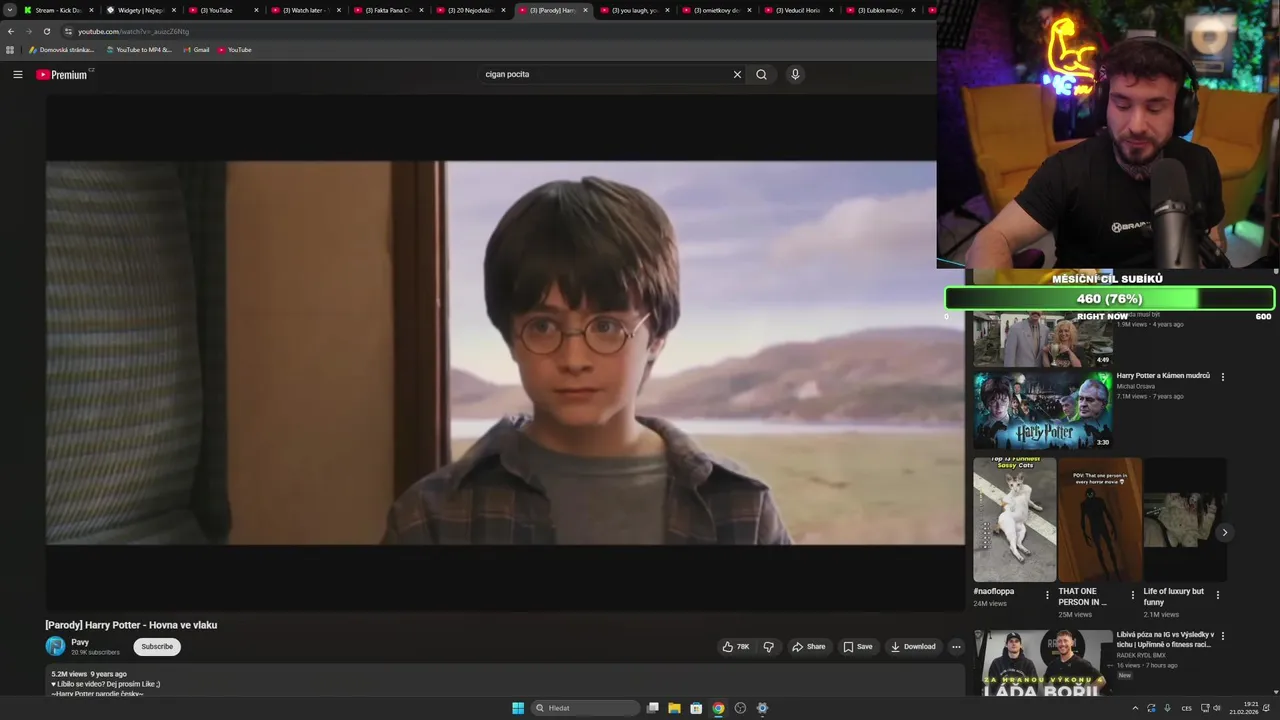Open Pavy channel name link

tap(80, 642)
